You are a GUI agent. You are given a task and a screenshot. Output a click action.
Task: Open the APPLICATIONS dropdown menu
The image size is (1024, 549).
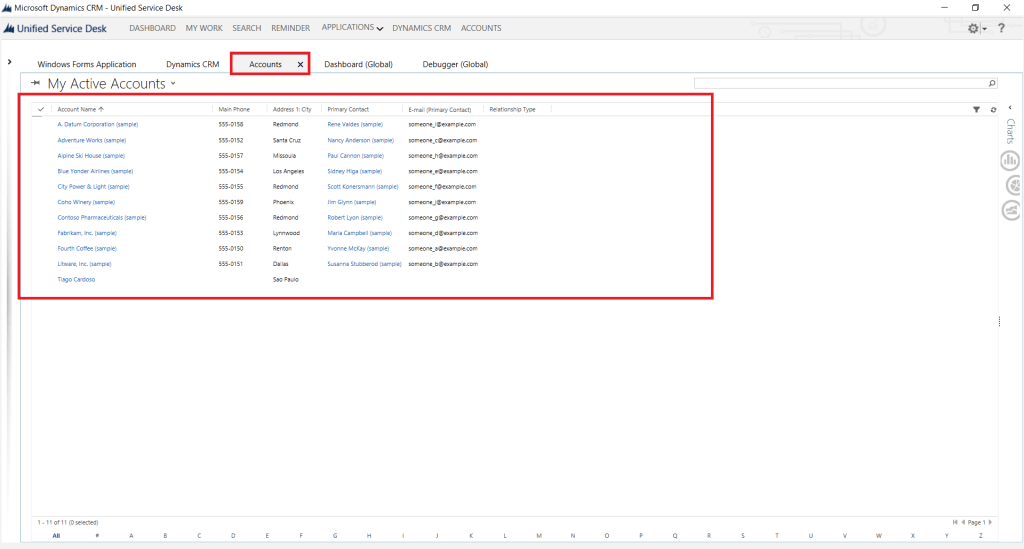pos(352,27)
